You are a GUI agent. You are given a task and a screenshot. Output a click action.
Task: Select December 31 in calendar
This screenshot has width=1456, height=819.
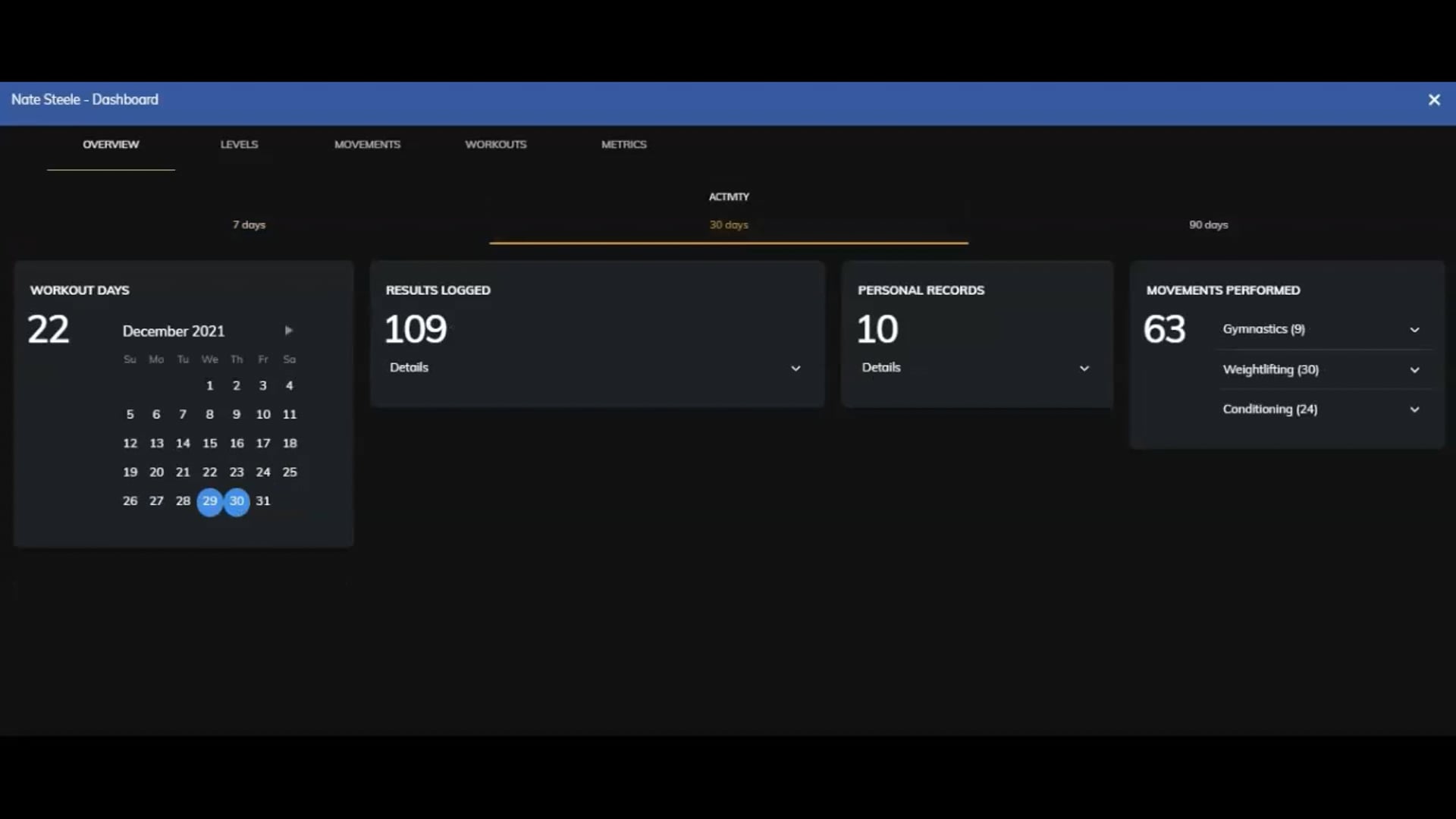pos(262,500)
